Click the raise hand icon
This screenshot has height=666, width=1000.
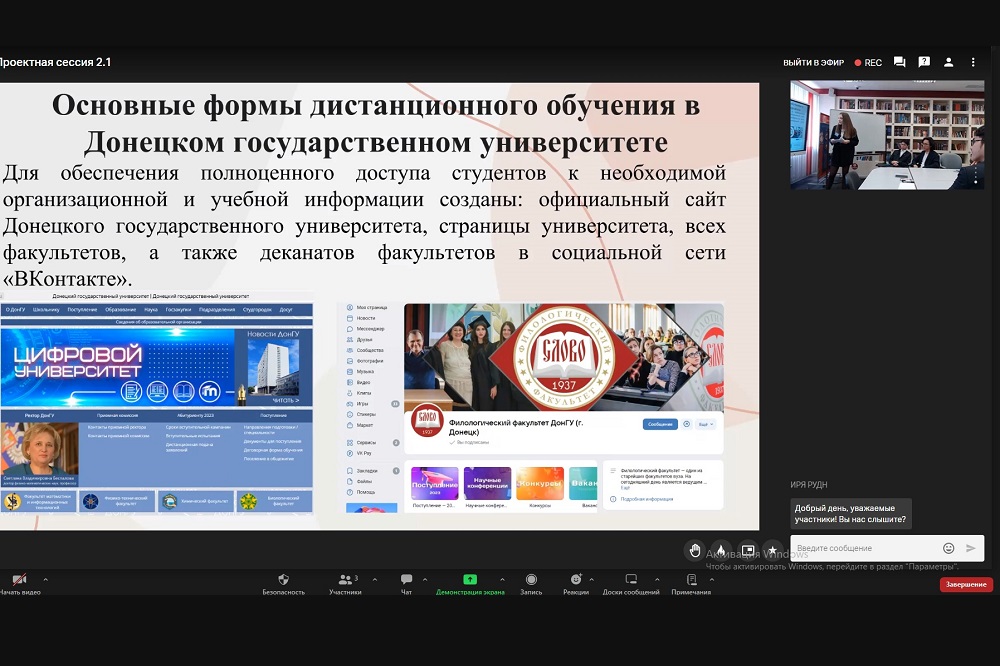click(x=695, y=551)
